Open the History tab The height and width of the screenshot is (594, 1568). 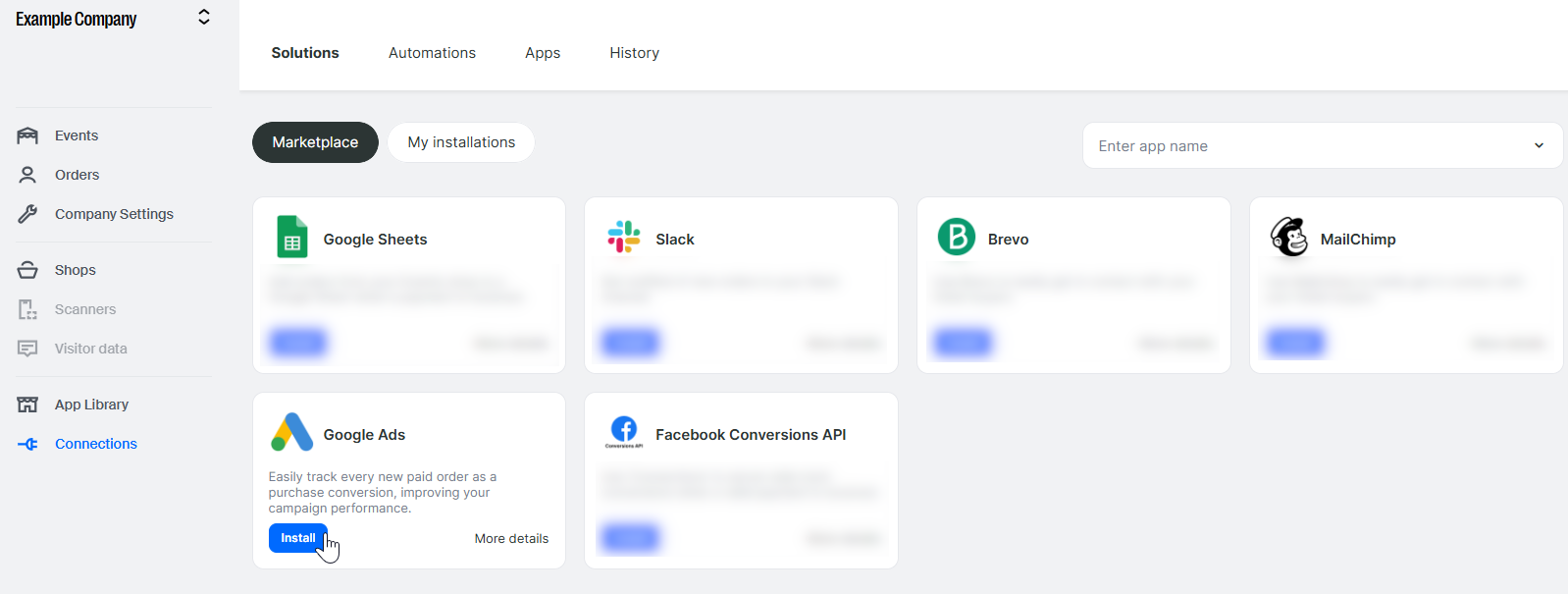[x=635, y=53]
